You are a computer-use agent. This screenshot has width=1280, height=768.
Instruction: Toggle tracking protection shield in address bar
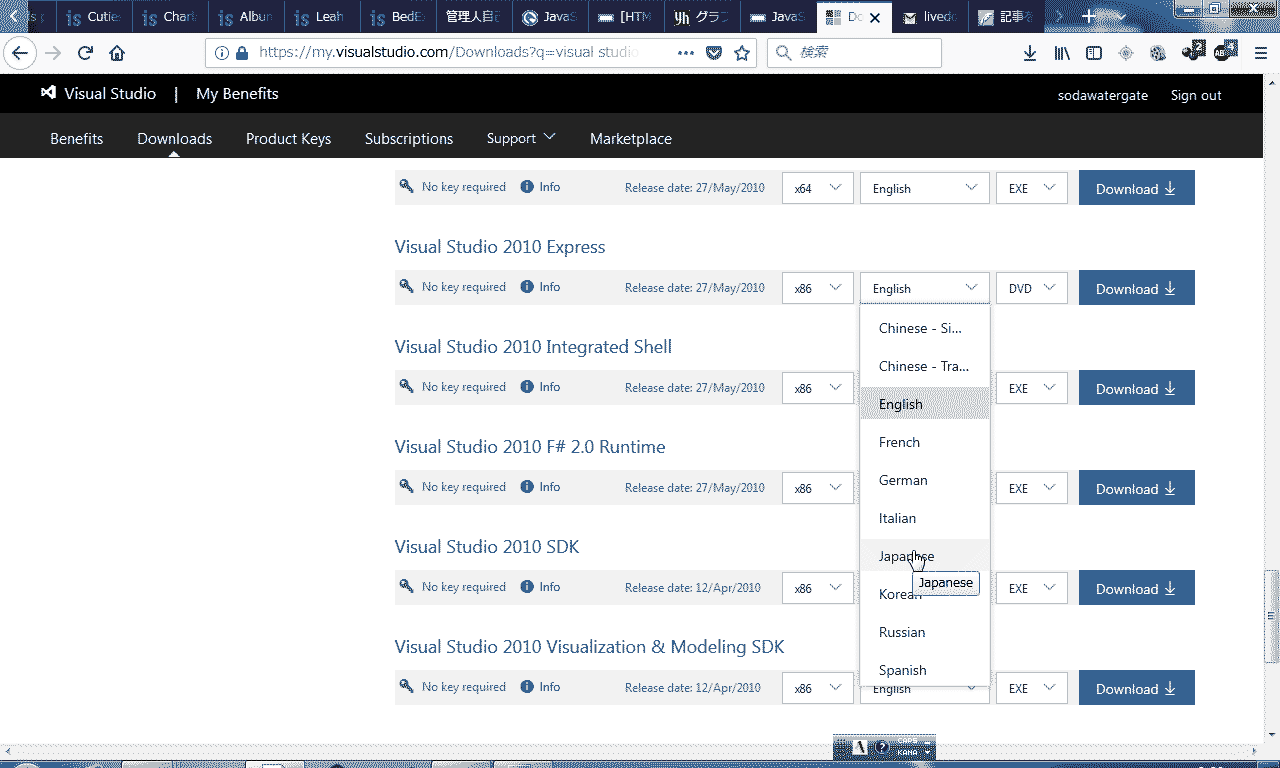point(713,53)
